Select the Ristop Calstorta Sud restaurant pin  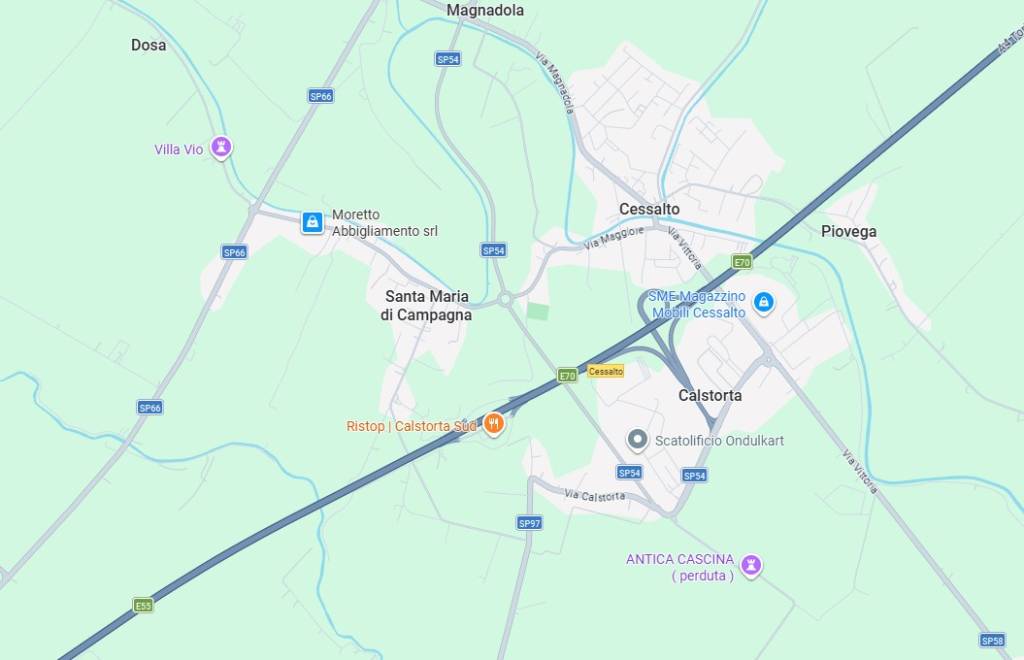coord(494,424)
